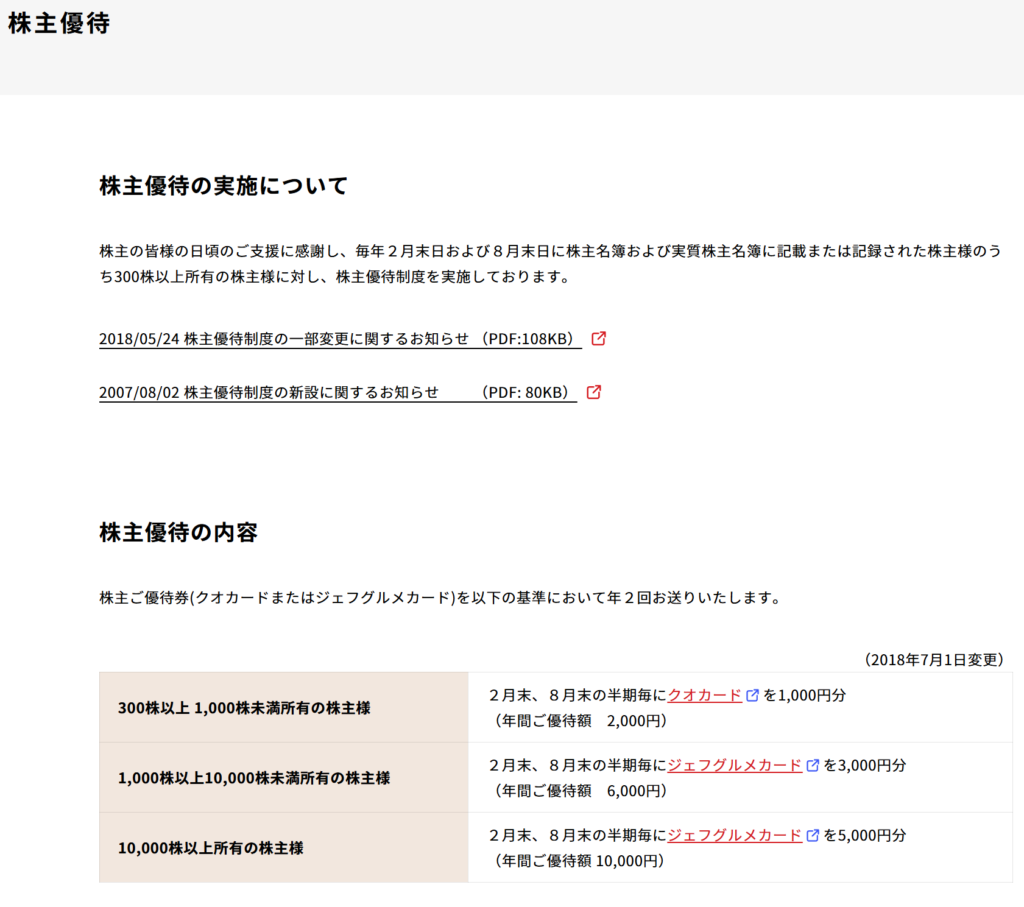Open the 2018/05/24 株主優待制度の一部変更 PDF link
1024x907 pixels.
[340, 339]
